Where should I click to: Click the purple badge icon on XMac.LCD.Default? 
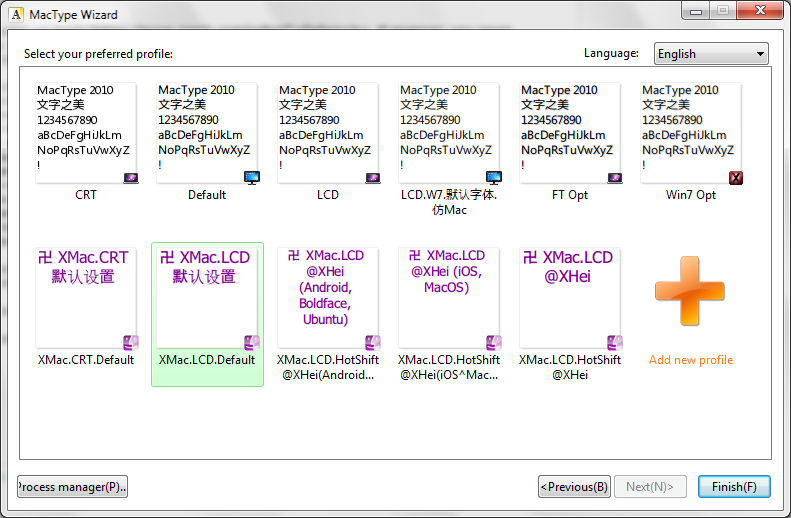coord(252,343)
